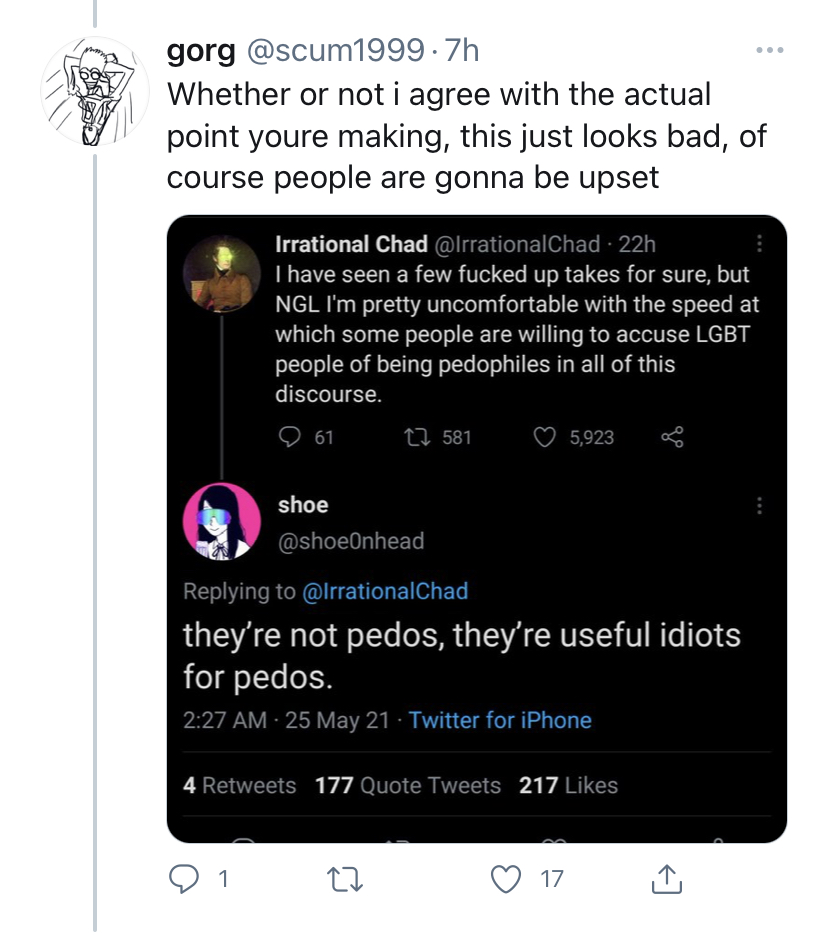Open Irrational Chad's profile avatar

tap(222, 273)
